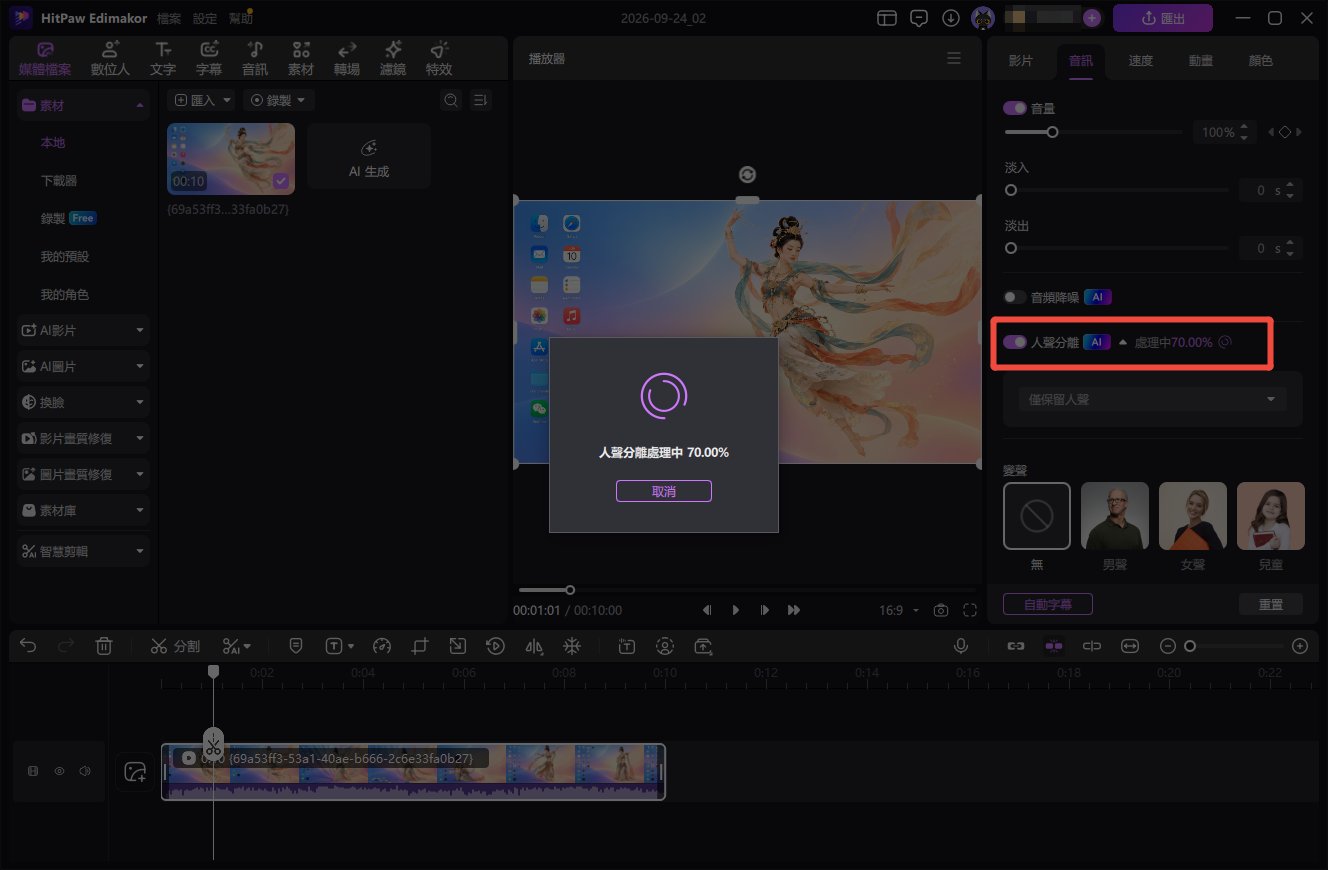Expand the AI影片 section
Screen dimensions: 1328x870
[x=83, y=329]
